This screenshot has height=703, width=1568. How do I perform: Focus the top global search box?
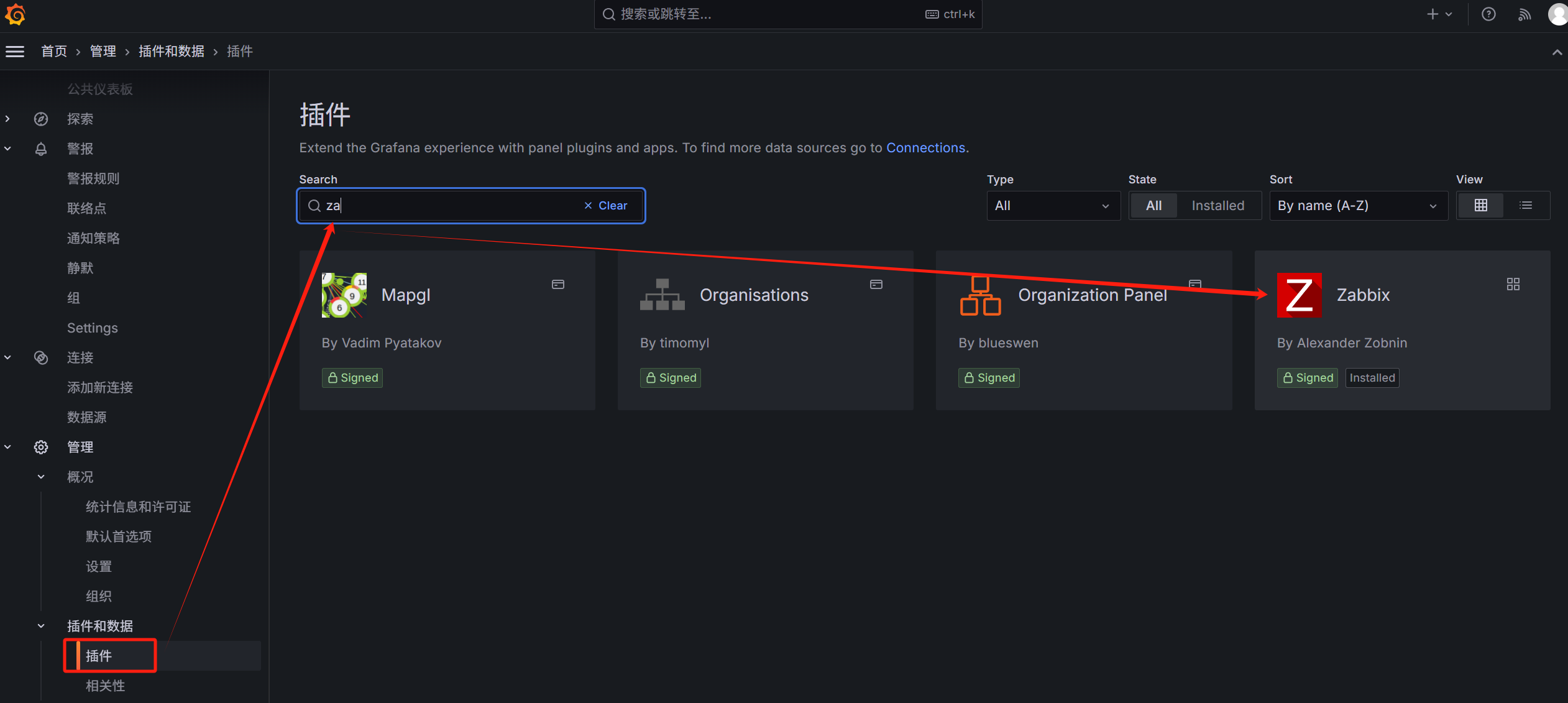tap(788, 14)
